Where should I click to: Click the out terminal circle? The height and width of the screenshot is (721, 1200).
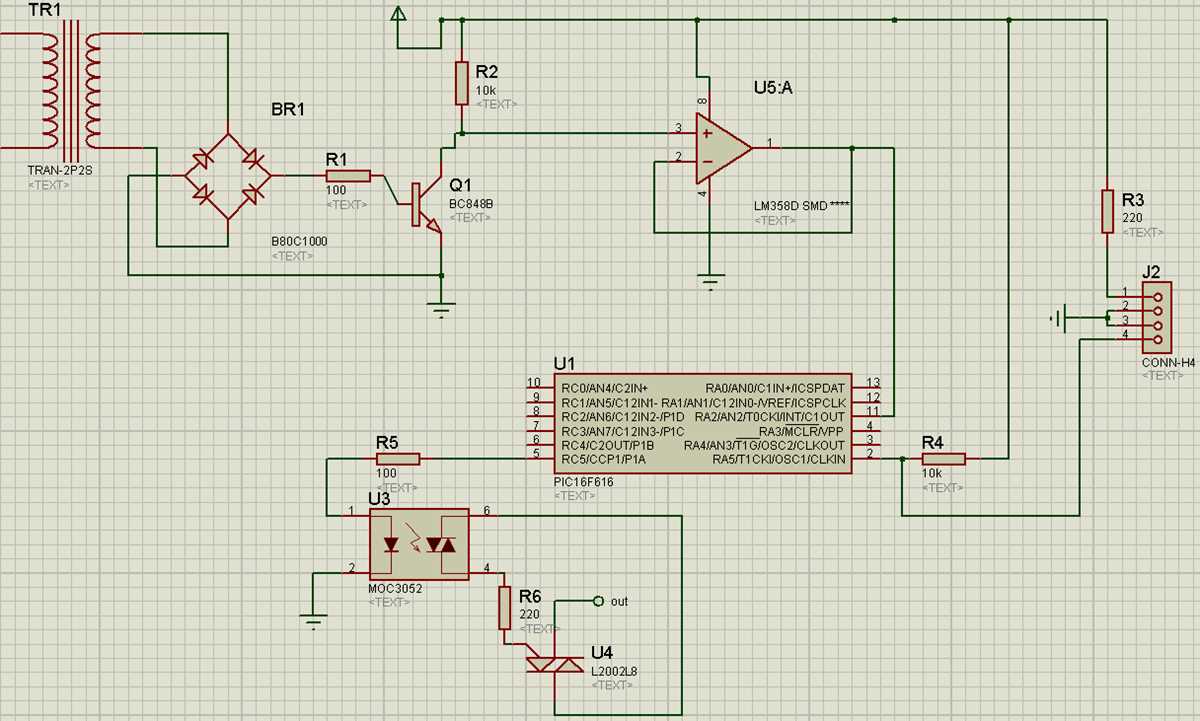pyautogui.click(x=598, y=601)
